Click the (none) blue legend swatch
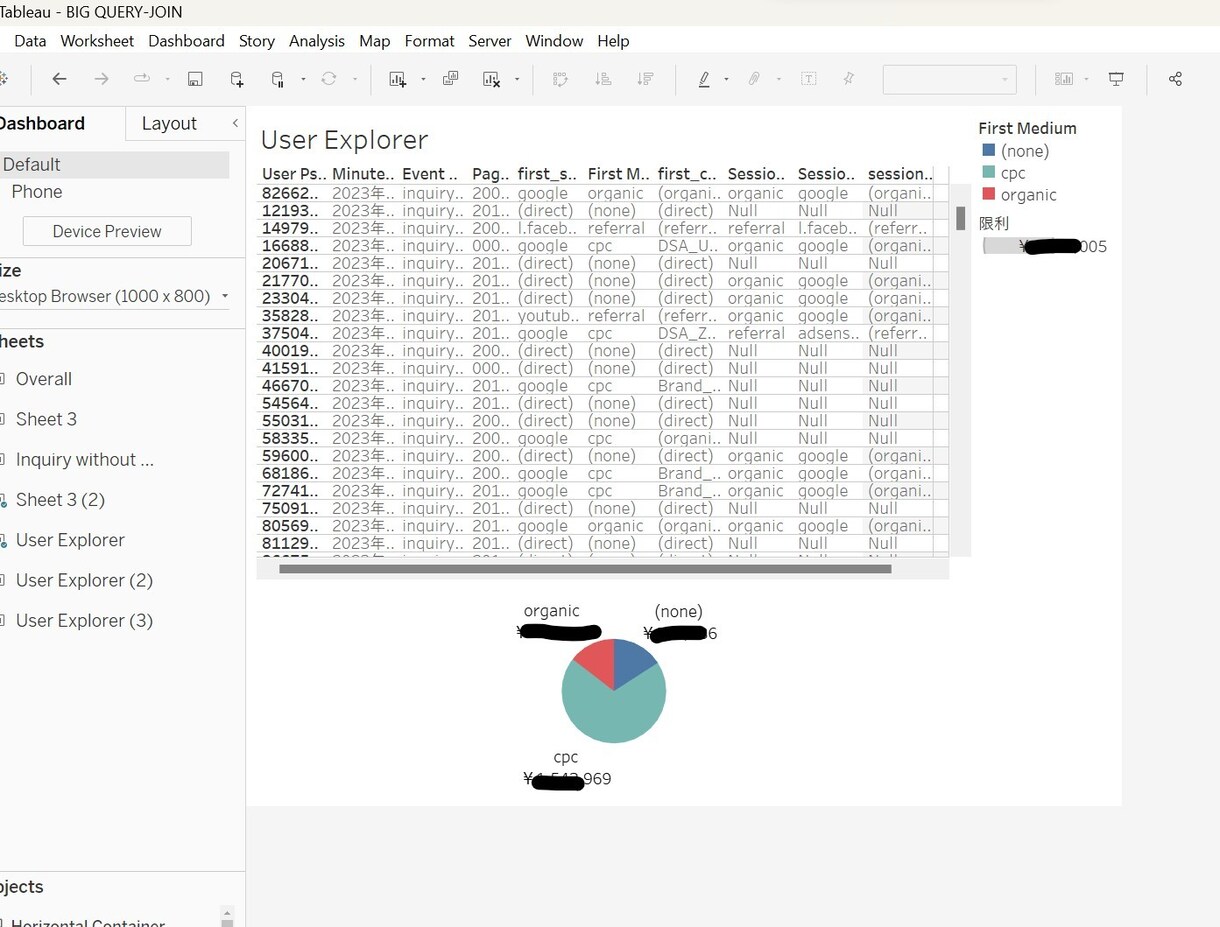This screenshot has width=1220, height=927. click(x=989, y=151)
